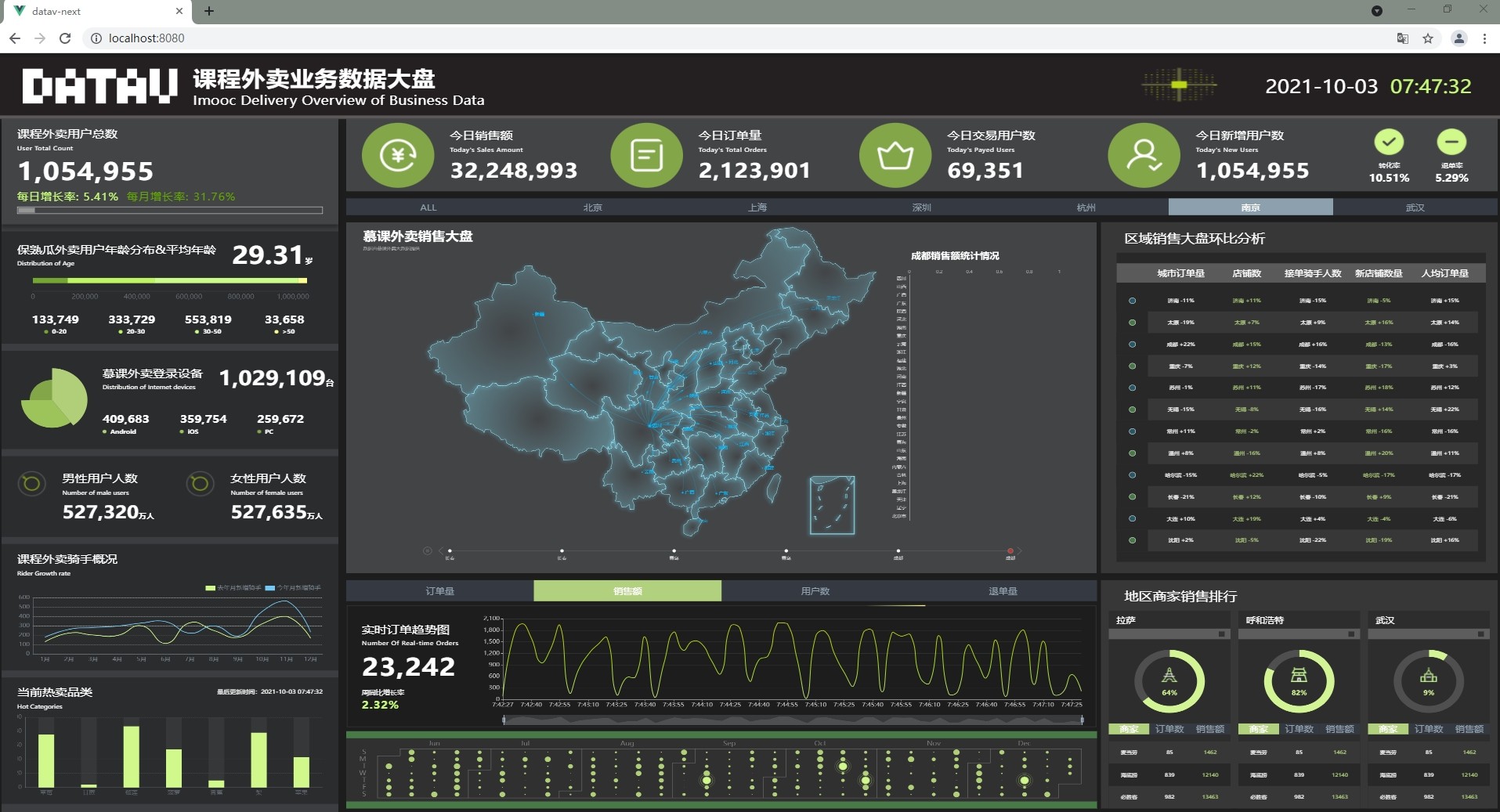This screenshot has width=1500, height=812.
Task: Open the Chrome tab search dropdown
Action: 1377,11
